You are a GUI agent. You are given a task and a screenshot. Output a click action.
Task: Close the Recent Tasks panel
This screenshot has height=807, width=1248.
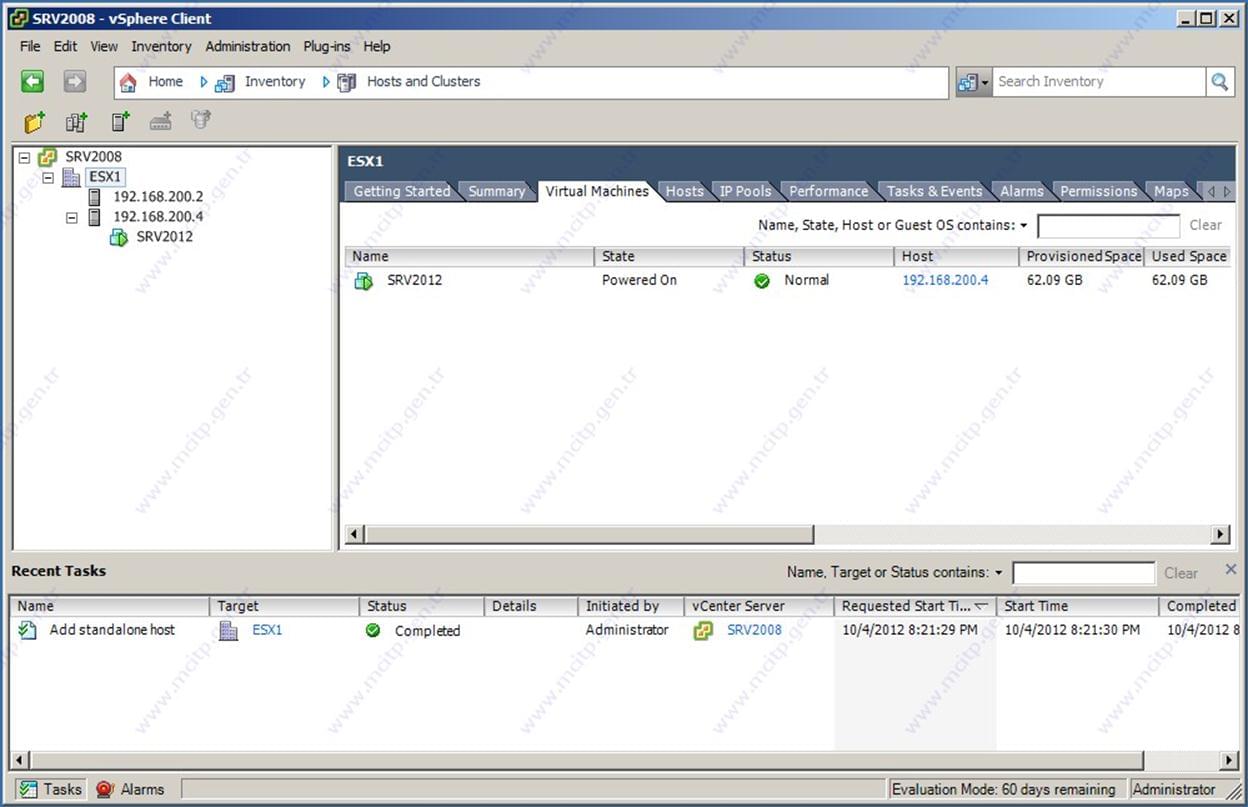point(1231,570)
